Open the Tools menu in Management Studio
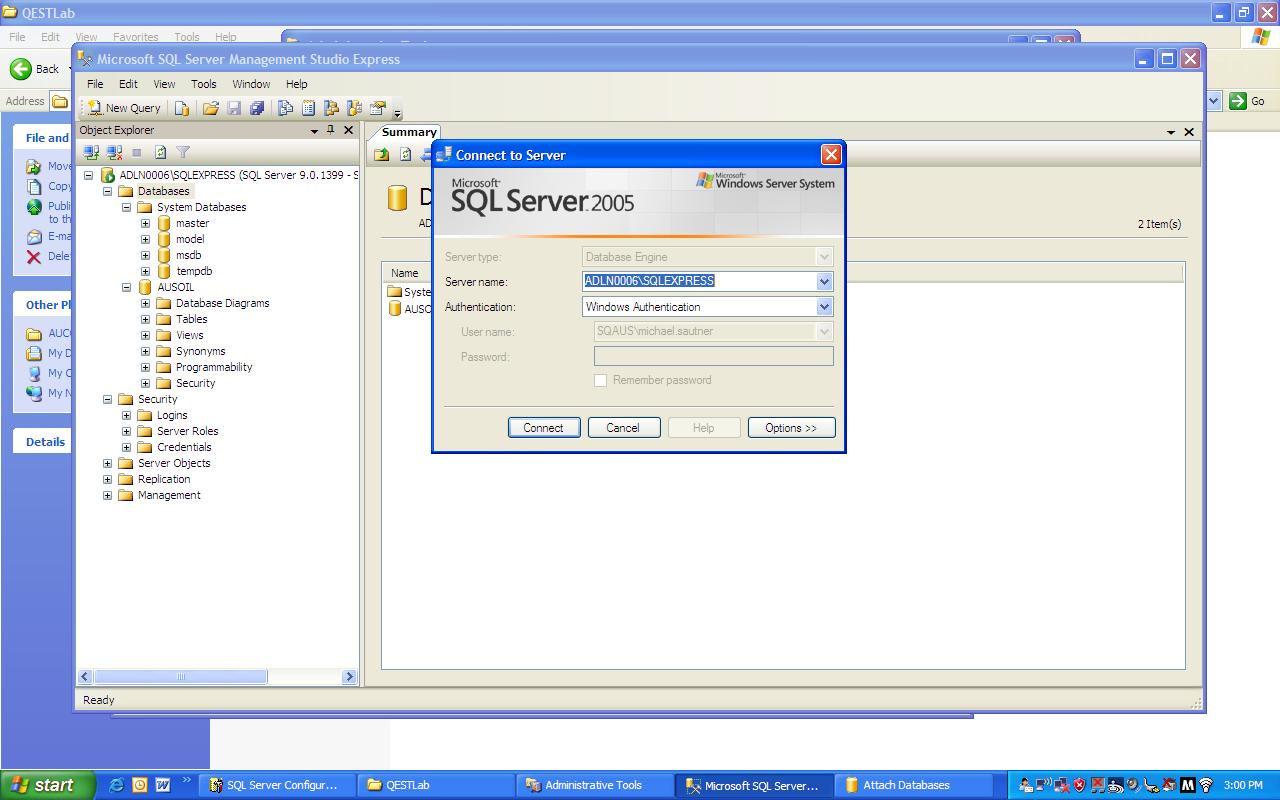Viewport: 1280px width, 800px height. [203, 84]
